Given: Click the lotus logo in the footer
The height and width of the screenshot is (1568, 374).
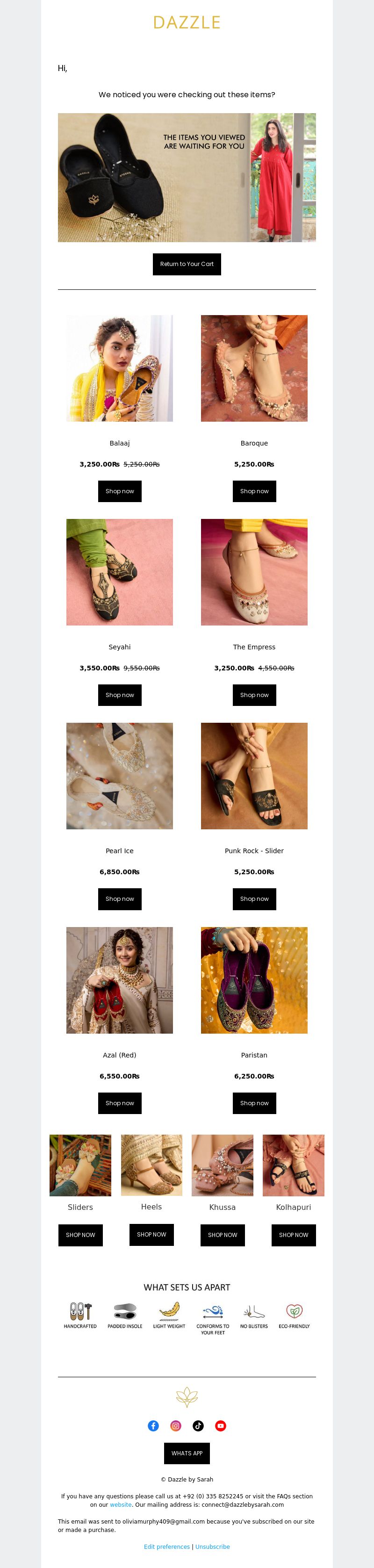Looking at the screenshot, I should click(x=187, y=1397).
